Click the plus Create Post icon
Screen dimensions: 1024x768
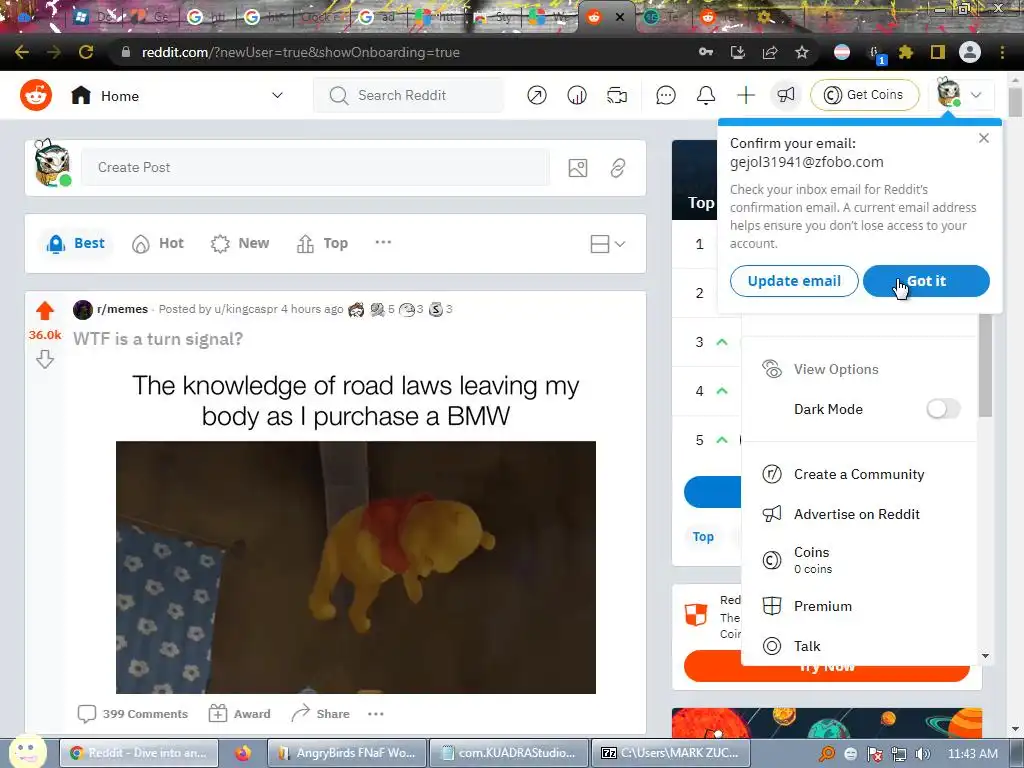[746, 95]
